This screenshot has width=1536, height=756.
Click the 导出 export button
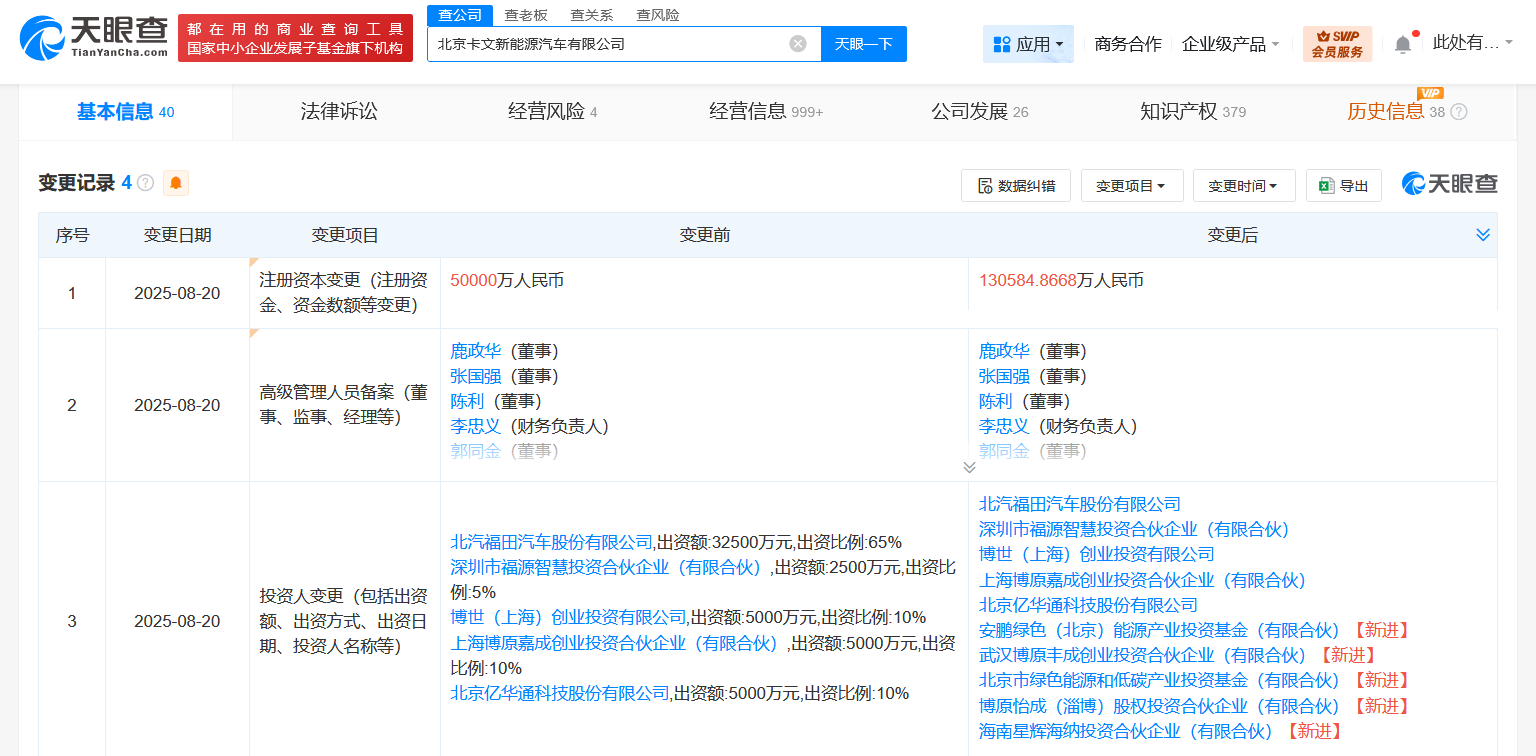click(x=1344, y=185)
